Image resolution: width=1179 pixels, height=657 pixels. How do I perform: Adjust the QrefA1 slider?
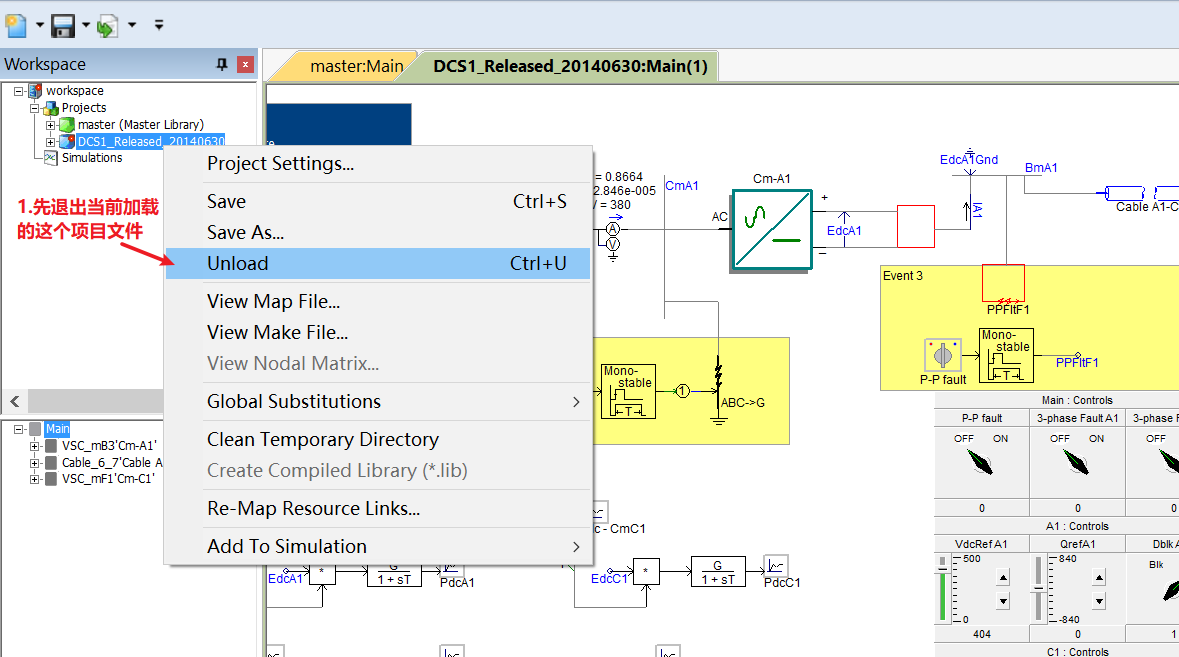(1038, 589)
